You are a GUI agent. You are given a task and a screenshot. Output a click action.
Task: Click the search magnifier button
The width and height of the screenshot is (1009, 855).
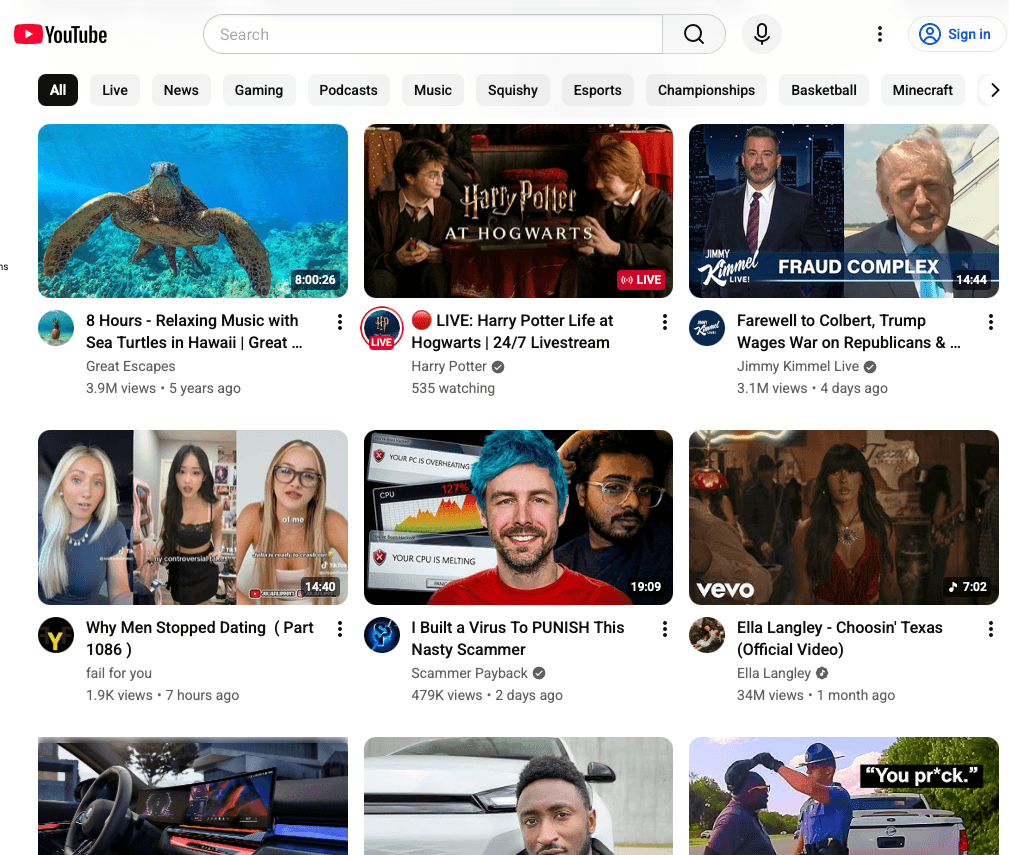(694, 34)
